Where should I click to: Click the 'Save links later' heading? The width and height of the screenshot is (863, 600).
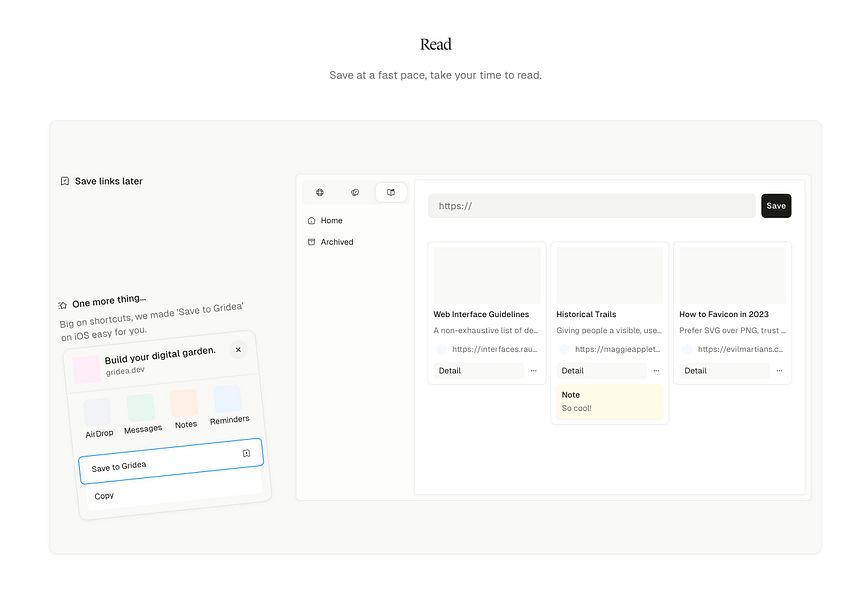pos(108,181)
